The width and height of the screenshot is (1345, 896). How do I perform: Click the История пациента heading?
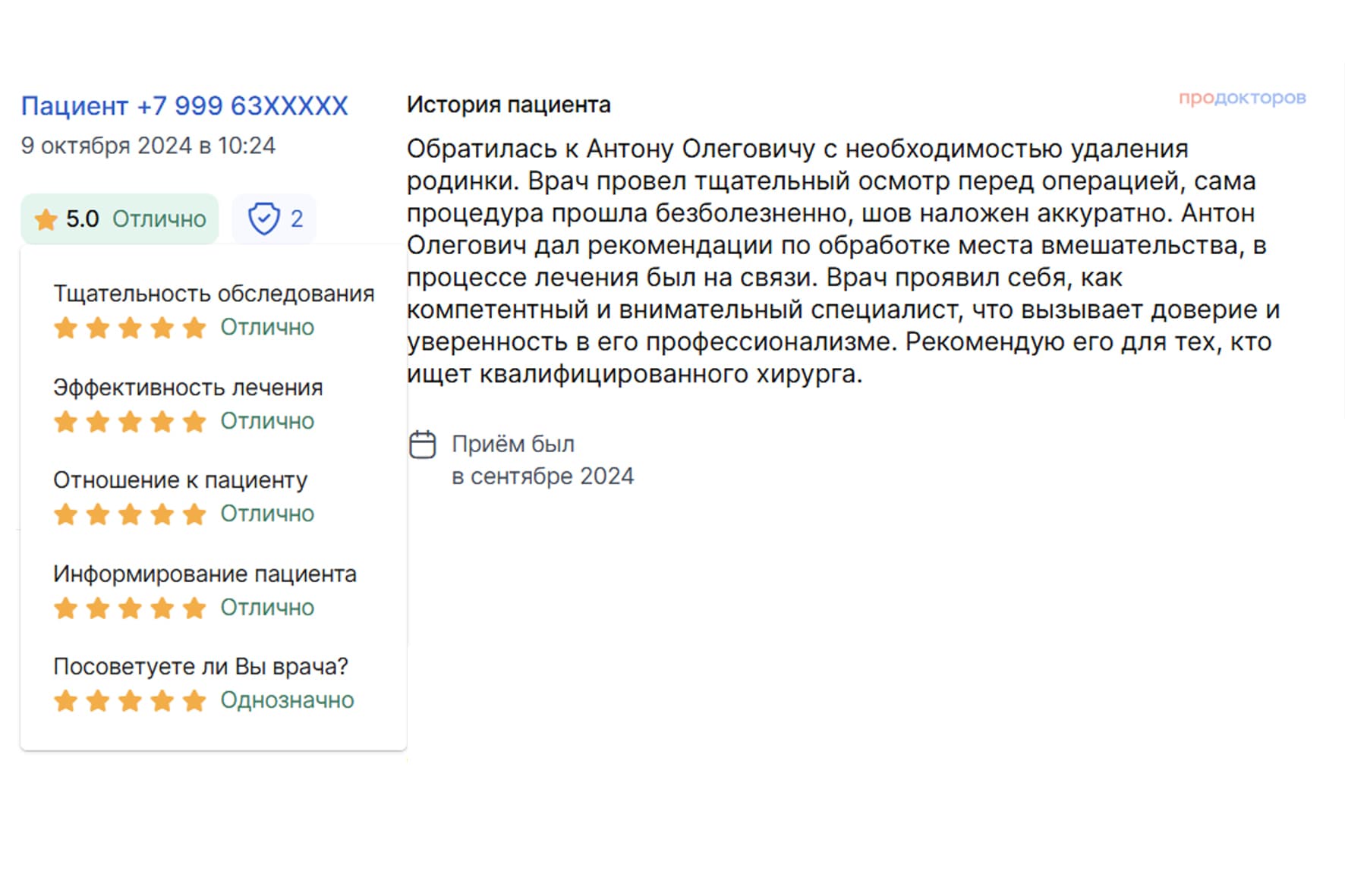click(x=509, y=105)
